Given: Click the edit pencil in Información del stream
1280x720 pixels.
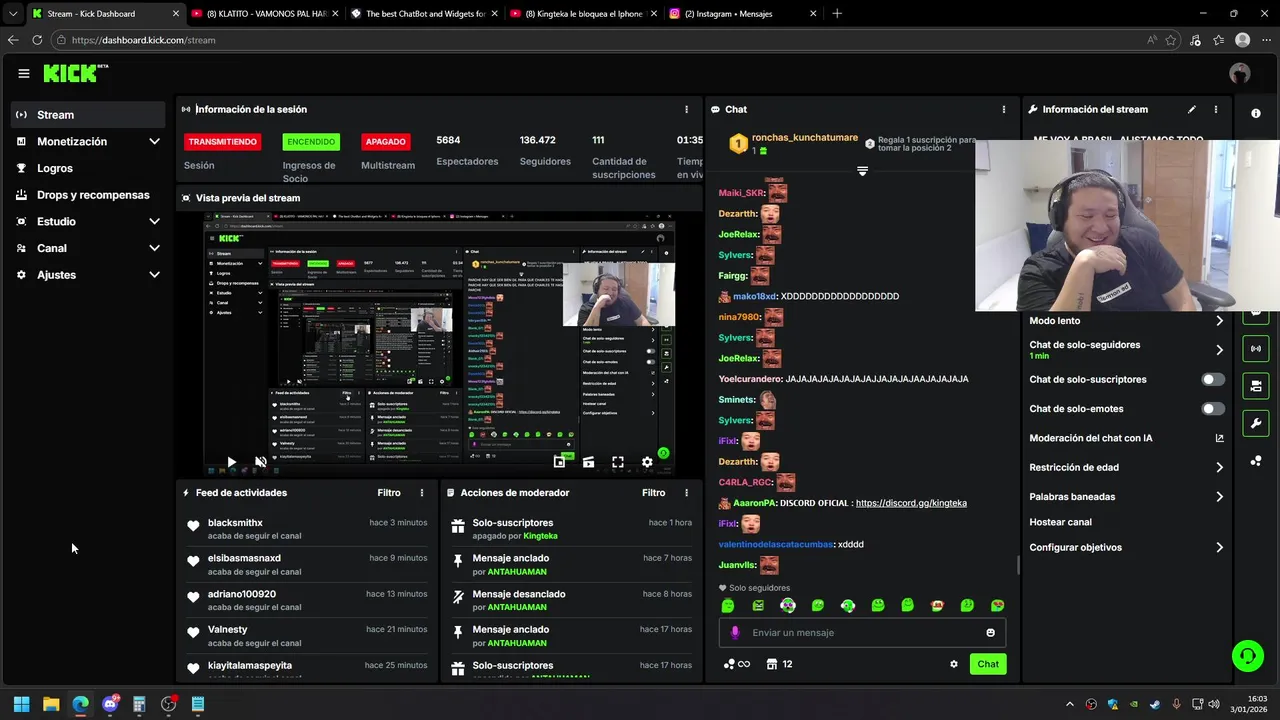Looking at the screenshot, I should click(1191, 109).
